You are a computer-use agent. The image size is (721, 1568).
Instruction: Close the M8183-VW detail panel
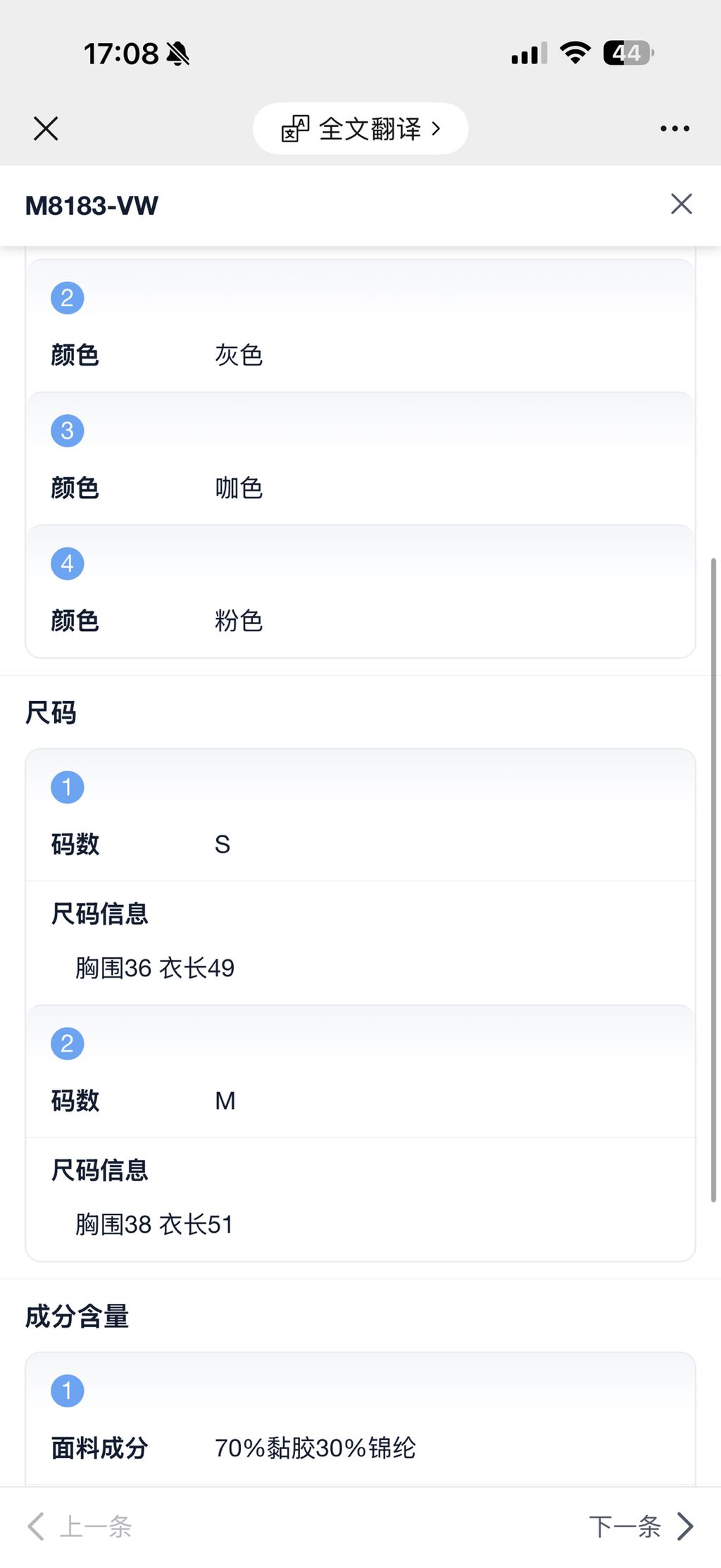point(681,204)
